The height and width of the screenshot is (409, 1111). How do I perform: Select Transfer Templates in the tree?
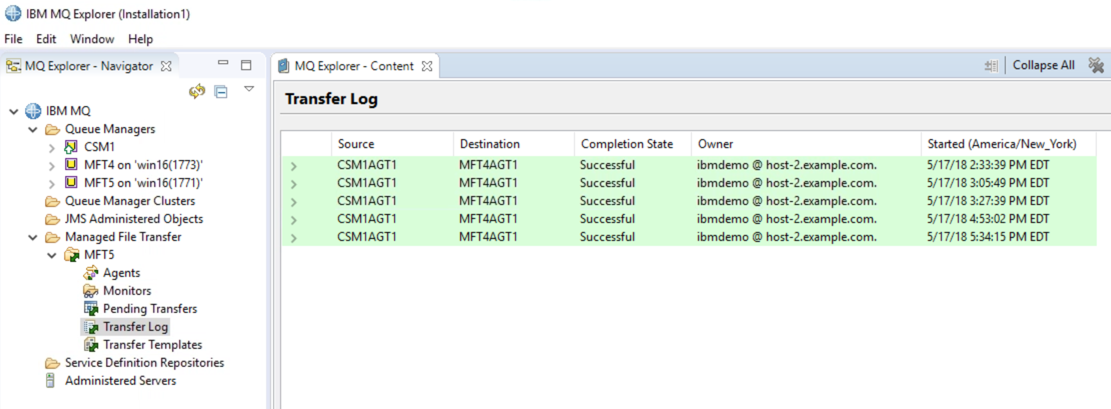[x=152, y=344]
